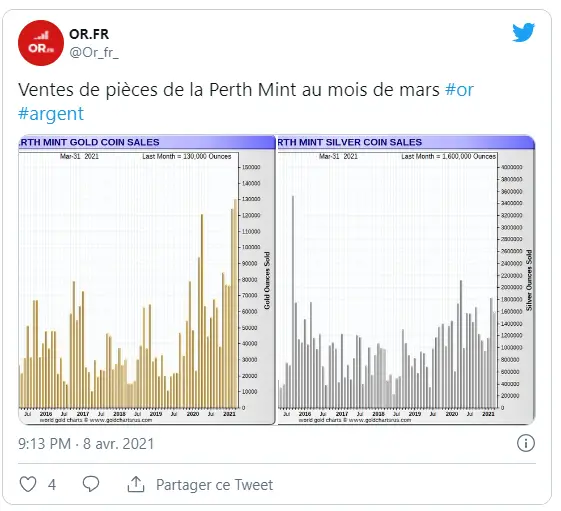This screenshot has height=511, width=561.
Task: Click the share upload arrow icon
Action: tap(136, 484)
